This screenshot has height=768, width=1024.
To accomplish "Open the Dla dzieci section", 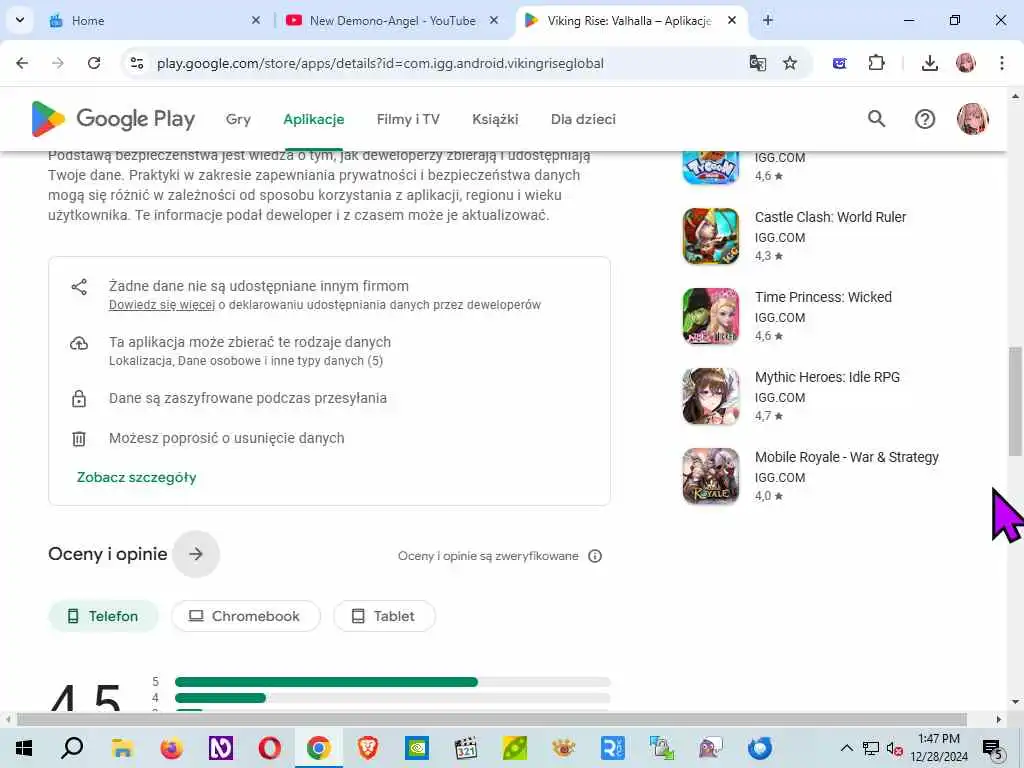I will coord(583,119).
